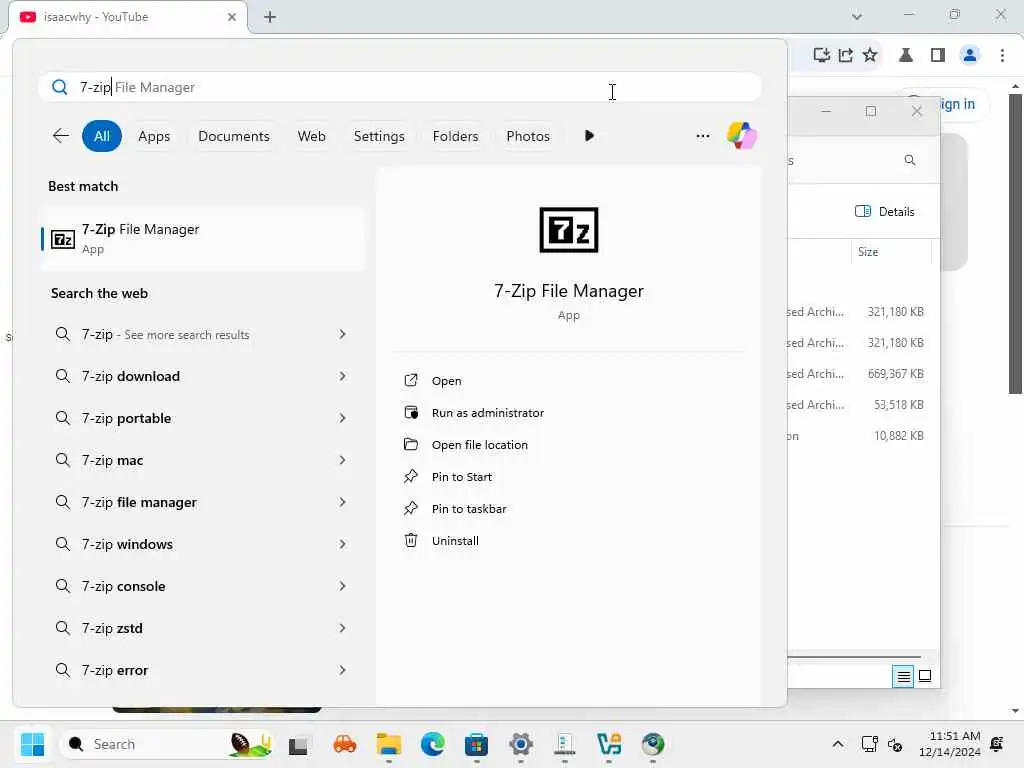Pin 7-Zip to Start
Image resolution: width=1024 pixels, height=768 pixels.
click(x=461, y=477)
